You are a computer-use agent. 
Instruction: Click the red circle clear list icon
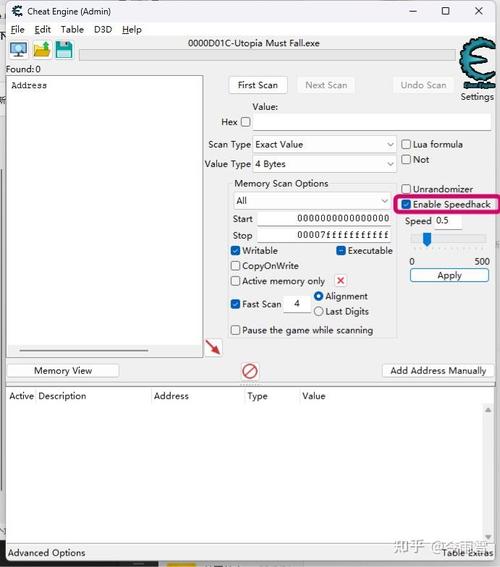tap(250, 371)
